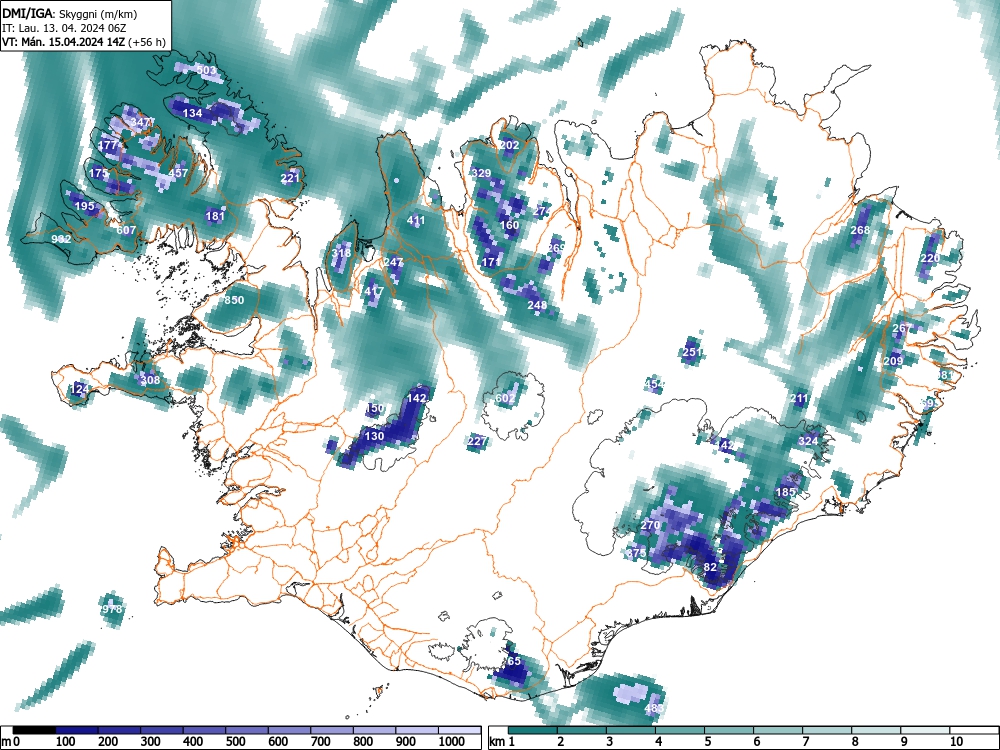Click the 'VT: Mán. 15.04.2024 14Z' valid time

[x=64, y=42]
